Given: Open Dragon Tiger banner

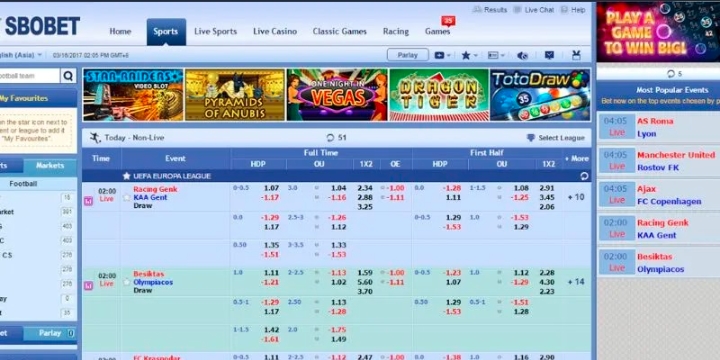Looking at the screenshot, I should pos(439,95).
